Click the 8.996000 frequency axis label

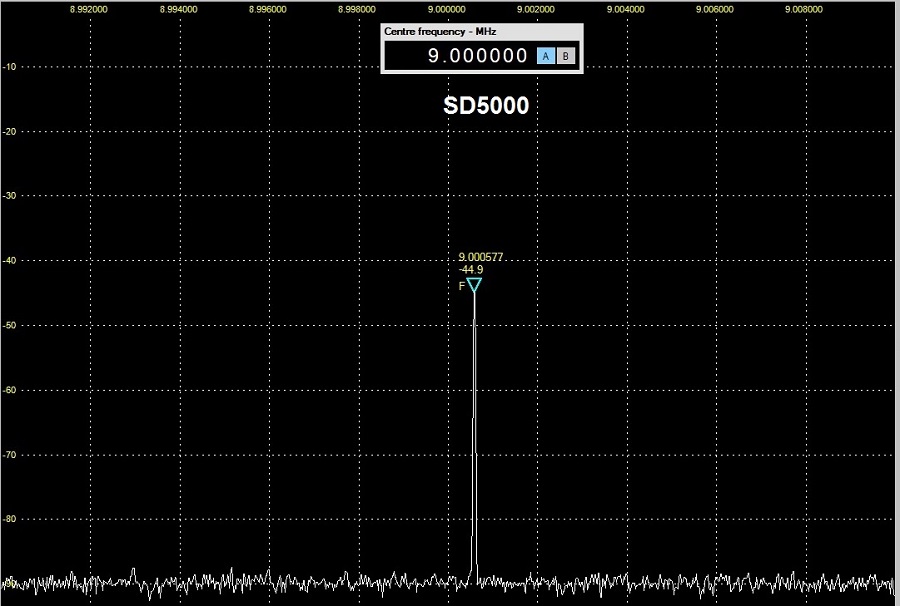click(268, 9)
